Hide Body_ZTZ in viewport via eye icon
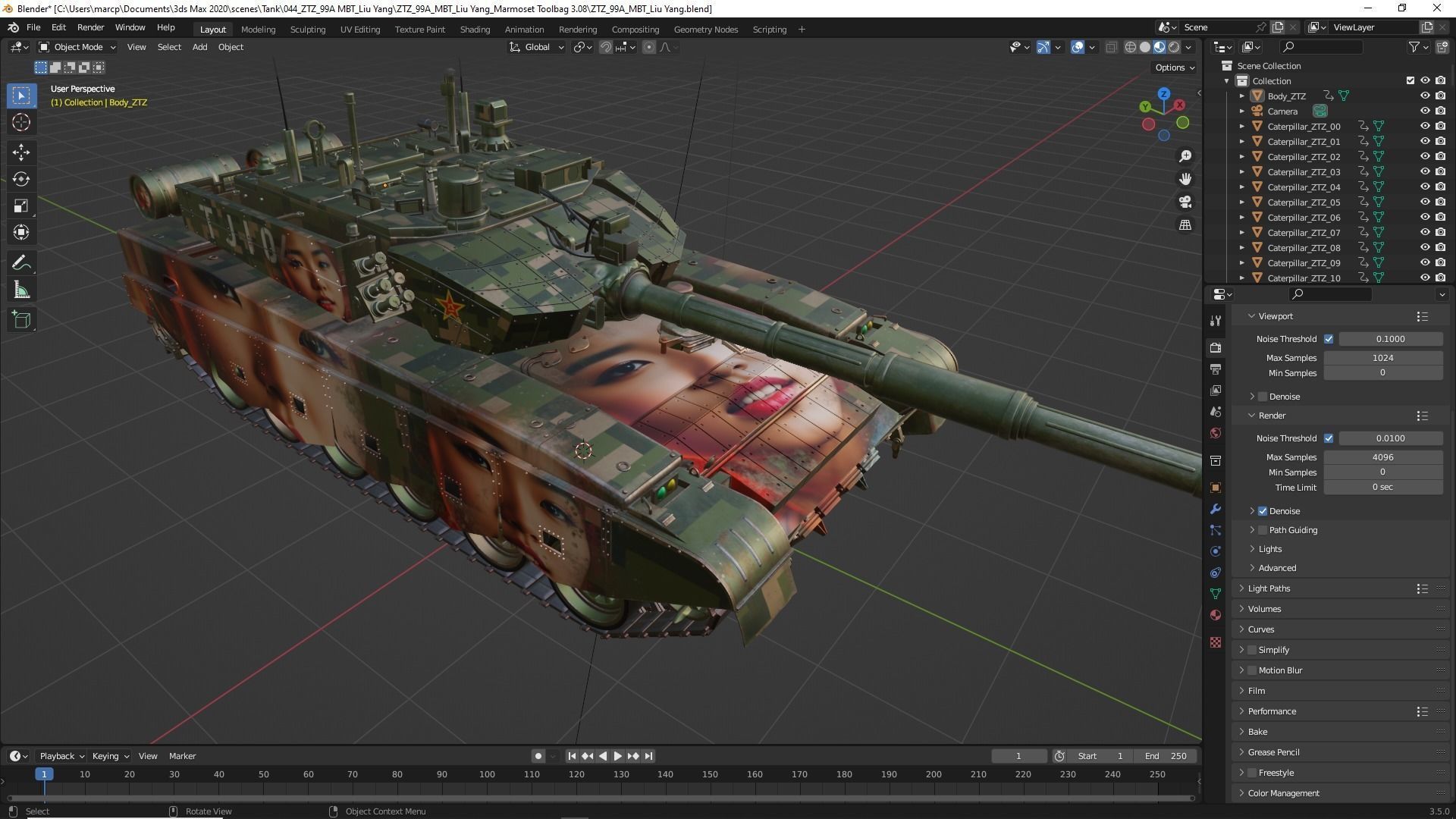The height and width of the screenshot is (819, 1456). tap(1424, 96)
